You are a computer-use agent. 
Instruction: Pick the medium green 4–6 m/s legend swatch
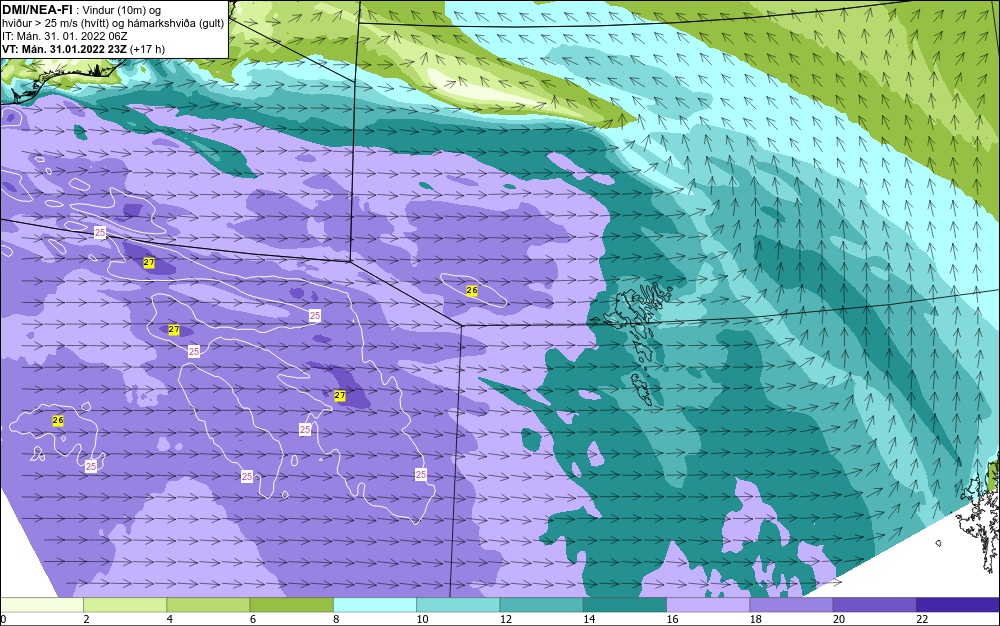click(209, 605)
